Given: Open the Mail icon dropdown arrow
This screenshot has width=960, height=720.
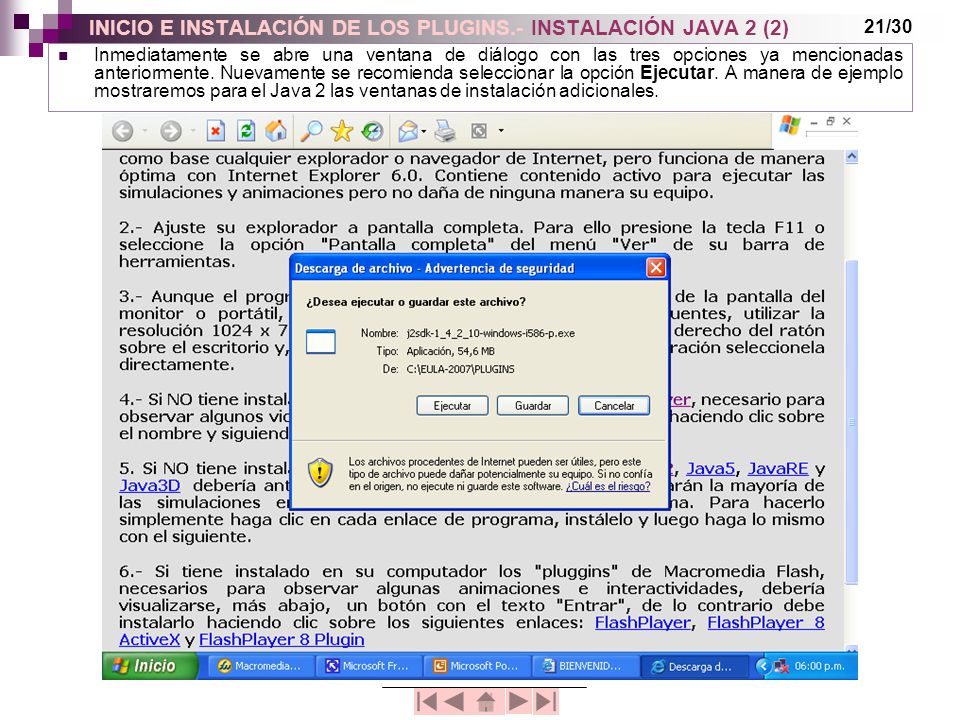Looking at the screenshot, I should coord(424,131).
